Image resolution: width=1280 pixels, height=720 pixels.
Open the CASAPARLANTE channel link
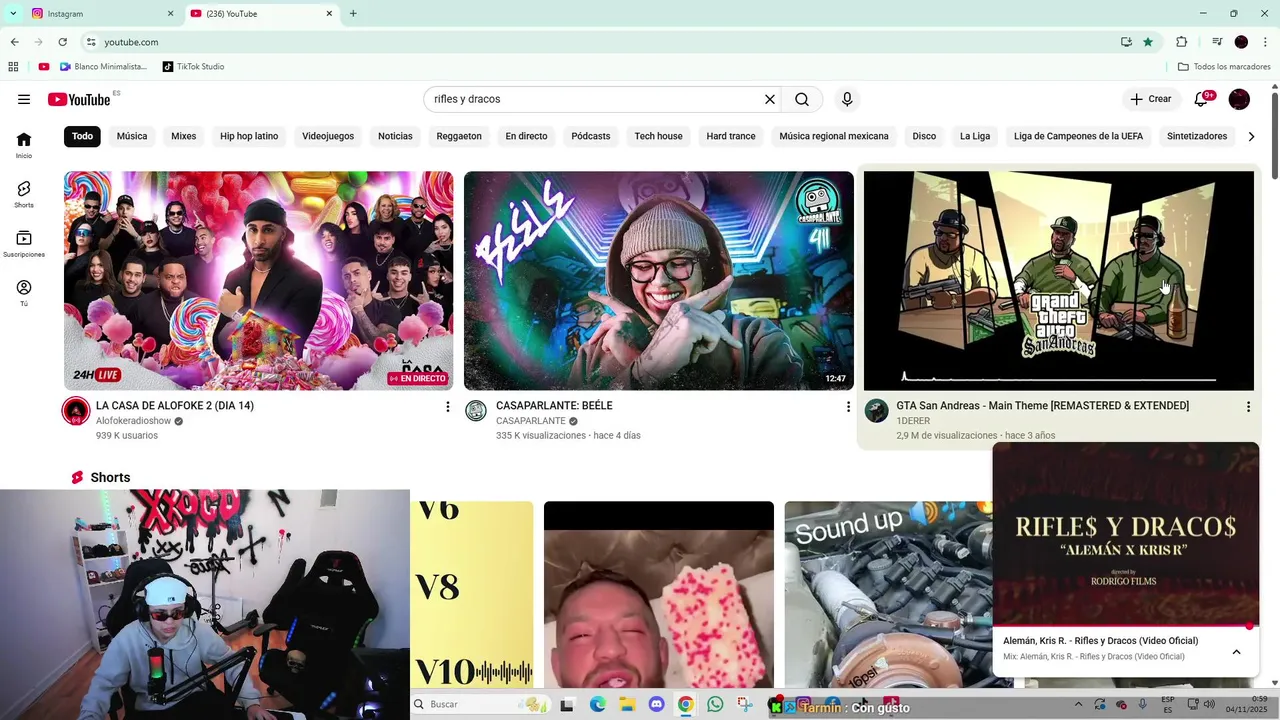point(531,421)
